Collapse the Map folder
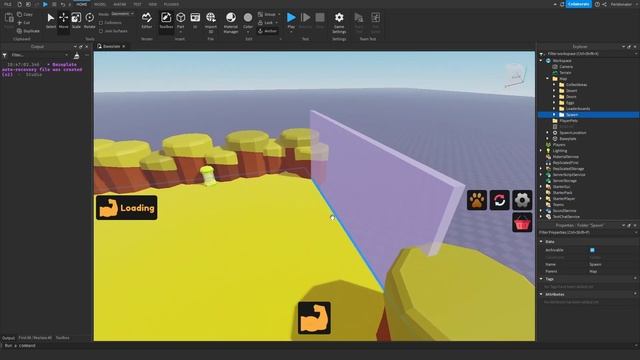 click(x=548, y=78)
